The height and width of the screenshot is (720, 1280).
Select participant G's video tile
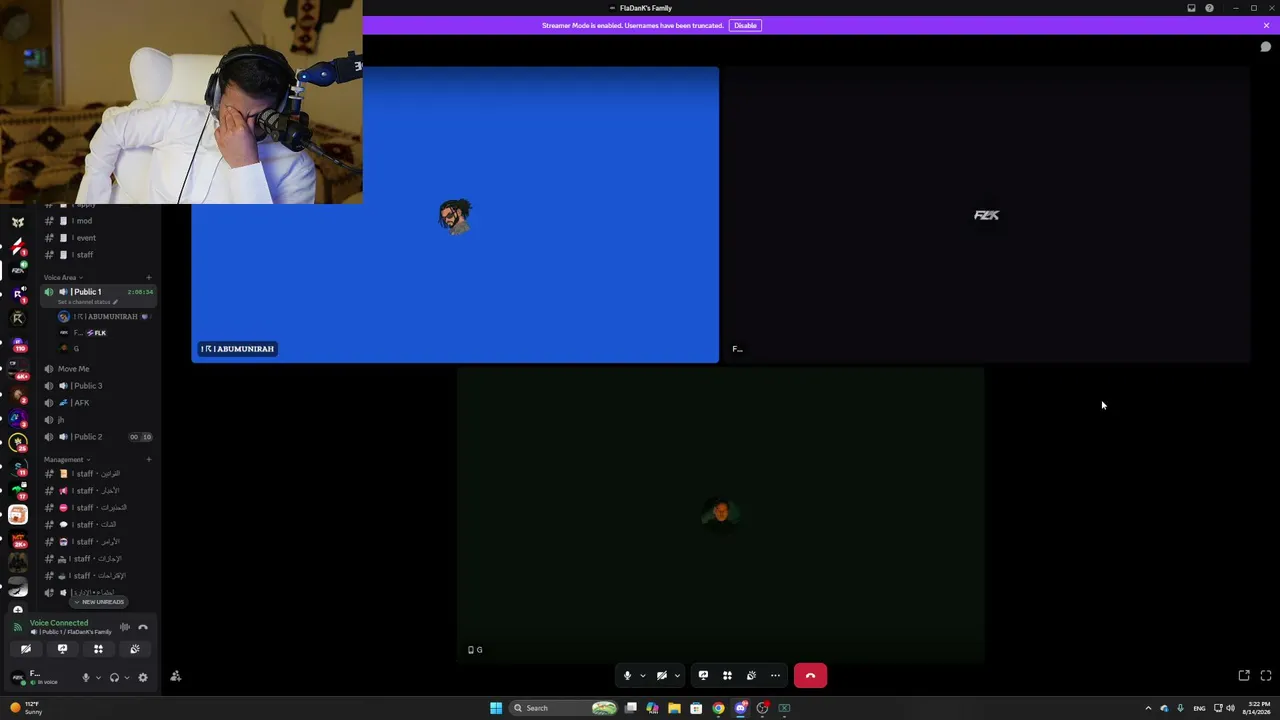pos(721,515)
